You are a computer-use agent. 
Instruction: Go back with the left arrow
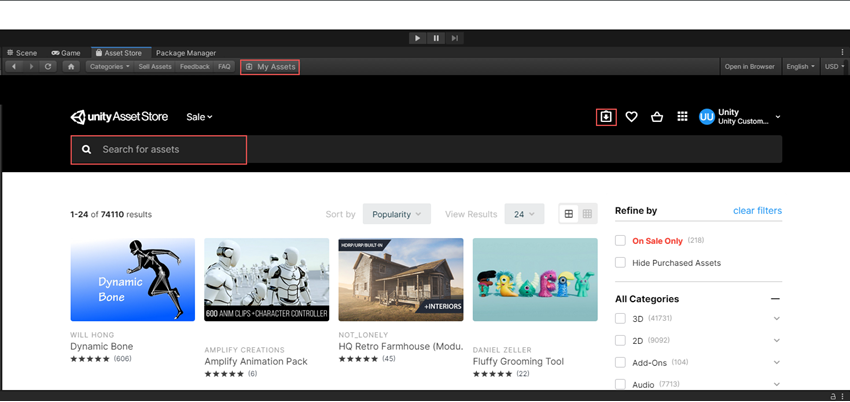click(x=14, y=67)
